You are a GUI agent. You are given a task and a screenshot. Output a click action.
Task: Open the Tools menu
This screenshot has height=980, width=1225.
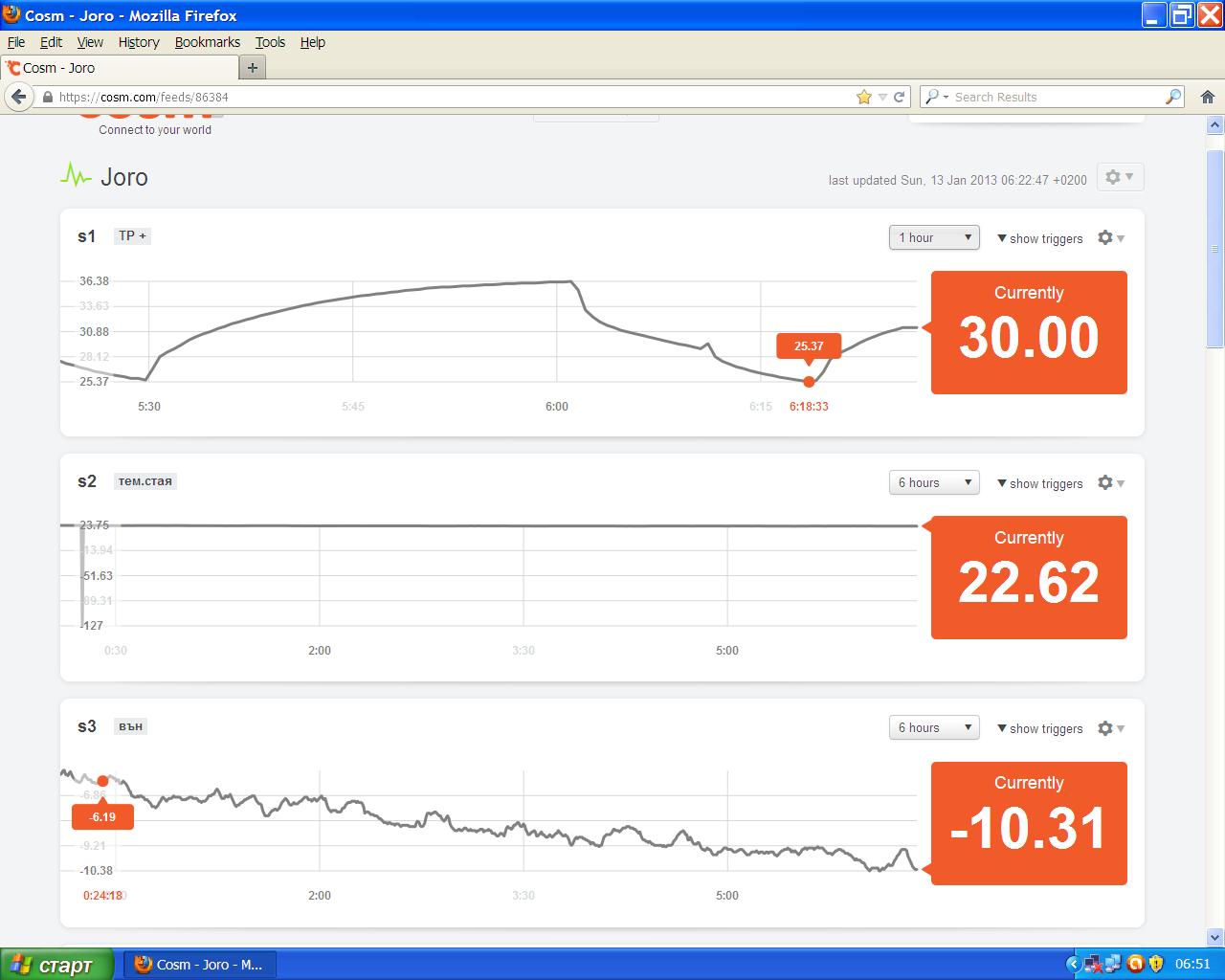coord(270,42)
